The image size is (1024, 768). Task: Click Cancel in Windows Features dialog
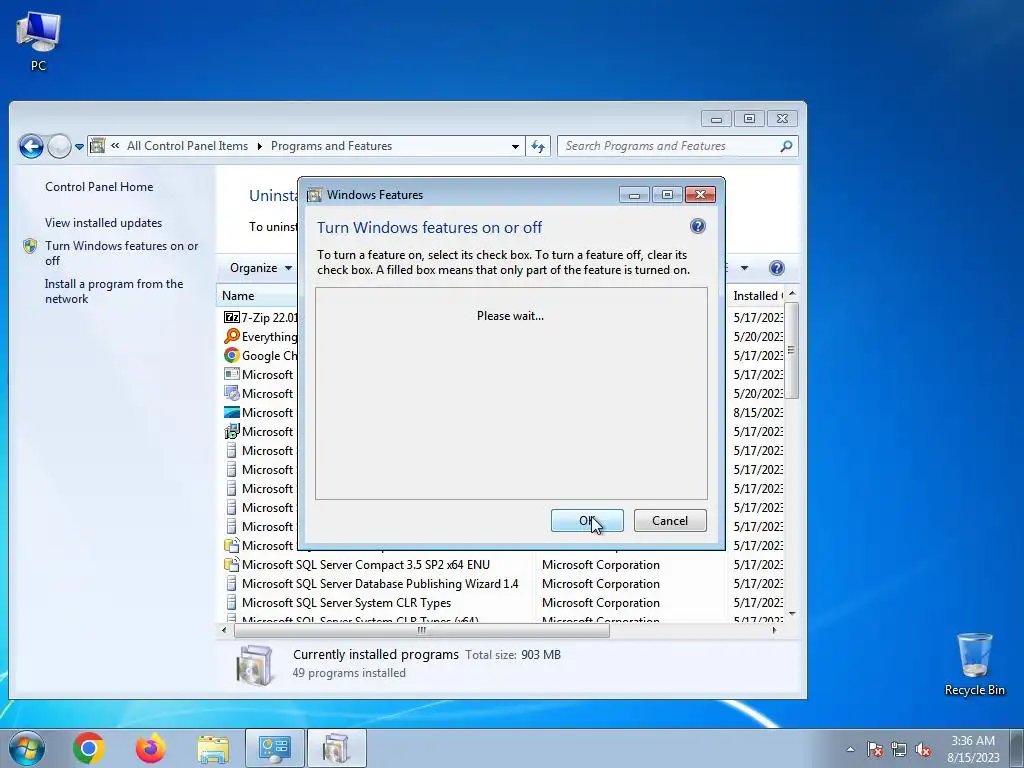coord(670,520)
